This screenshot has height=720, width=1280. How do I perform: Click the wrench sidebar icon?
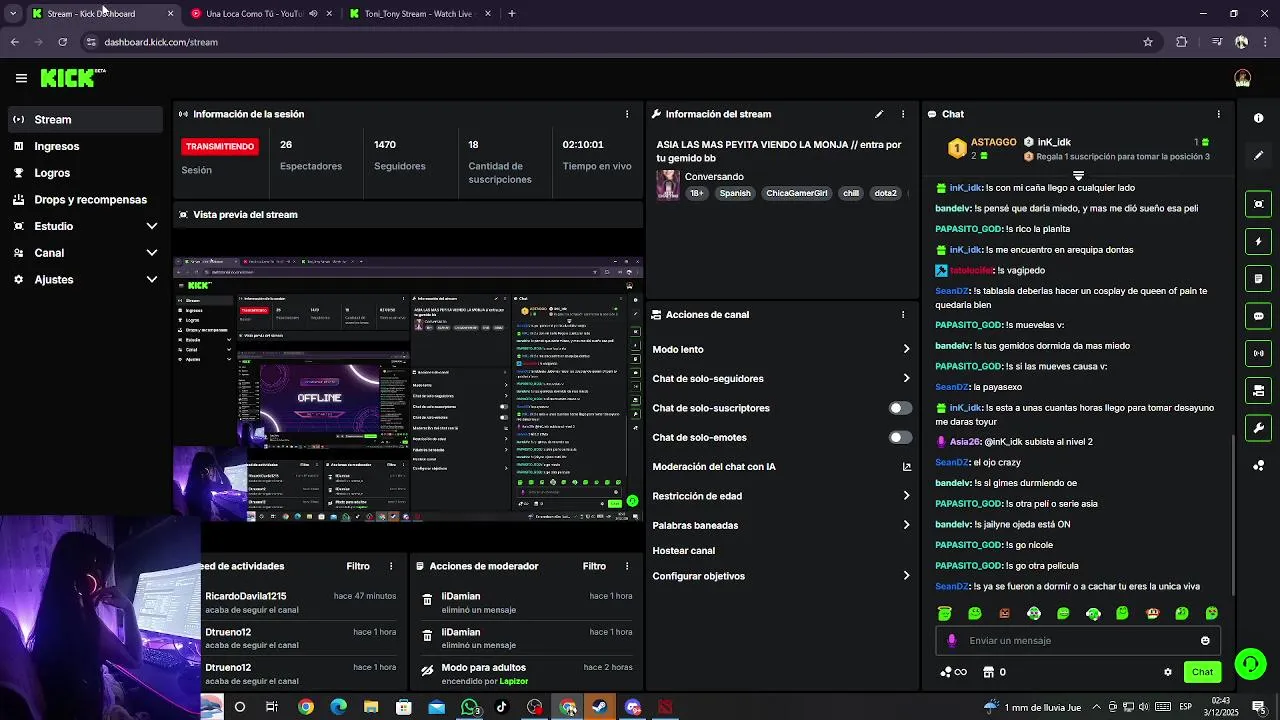pyautogui.click(x=1258, y=428)
